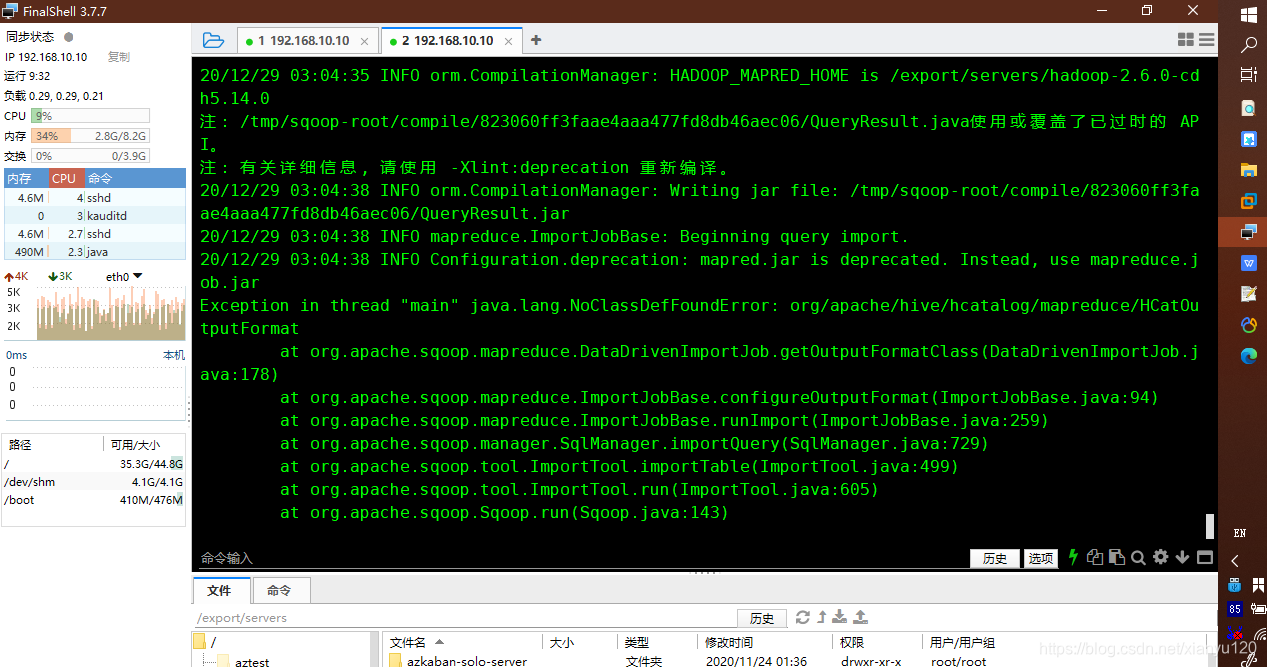
Task: Open file panel 历史 path history button
Action: (x=762, y=618)
